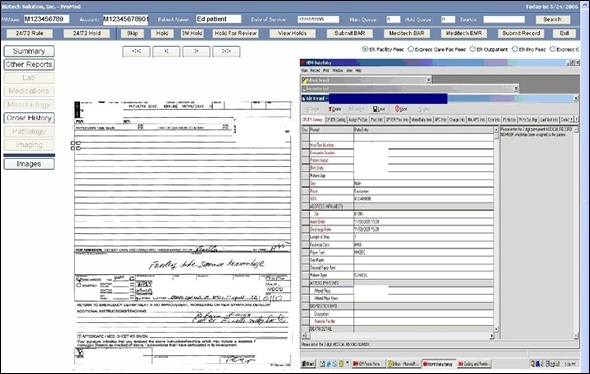Select the Express Care Fac Fees radio option
This screenshot has width=590, height=374.
pyautogui.click(x=411, y=49)
